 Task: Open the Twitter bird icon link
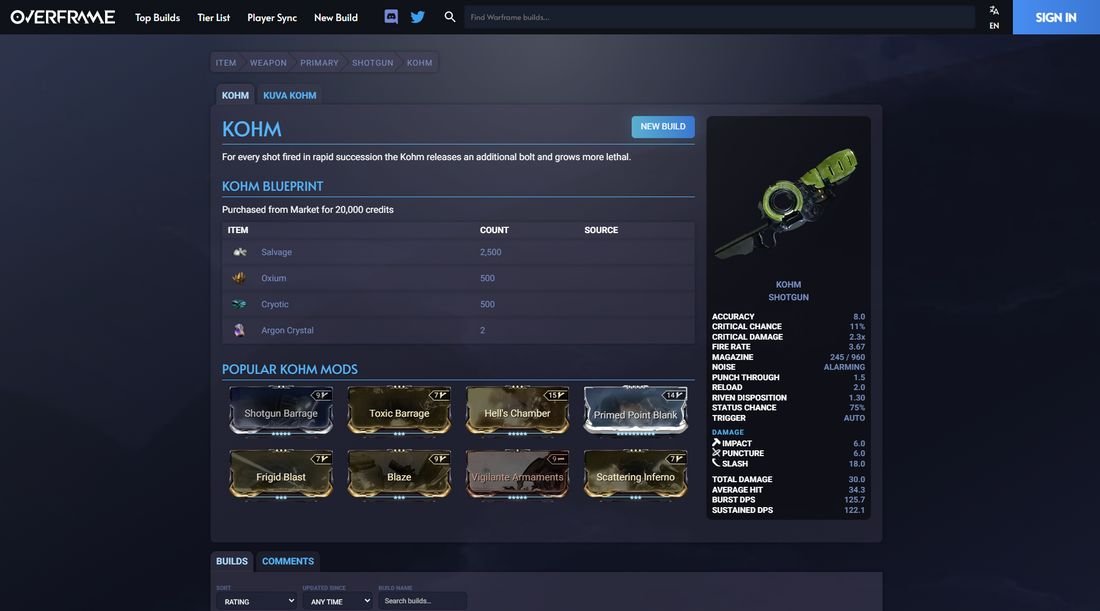click(417, 17)
